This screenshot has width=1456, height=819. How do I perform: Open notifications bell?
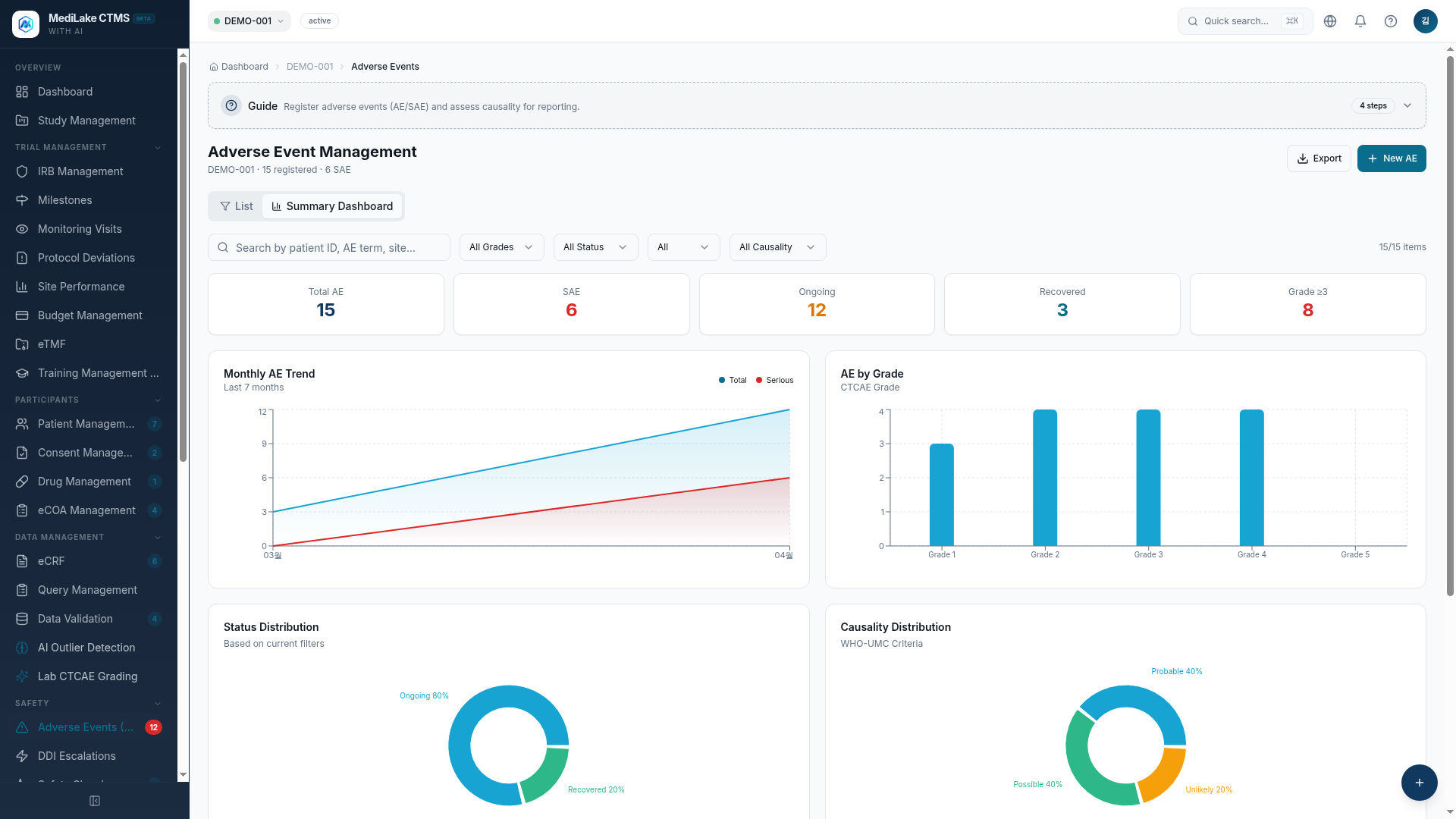1360,21
